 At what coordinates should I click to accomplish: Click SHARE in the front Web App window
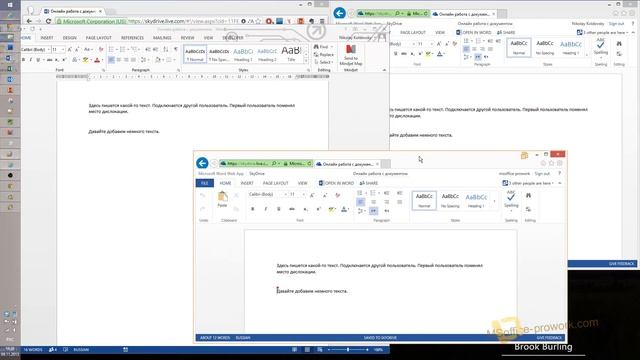(369, 183)
